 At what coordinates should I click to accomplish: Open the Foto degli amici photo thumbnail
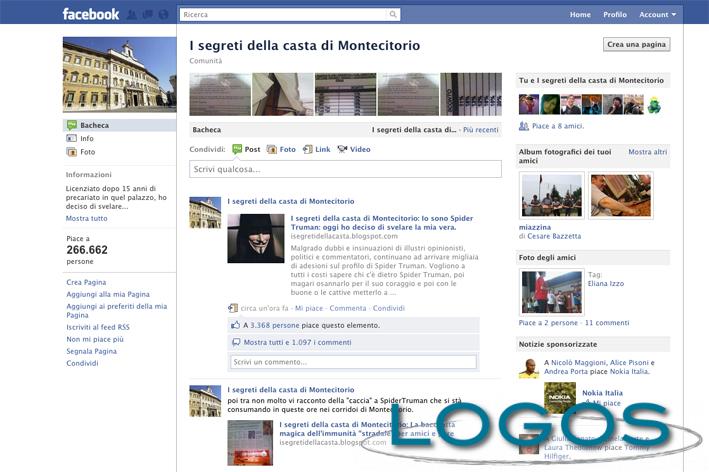(552, 292)
